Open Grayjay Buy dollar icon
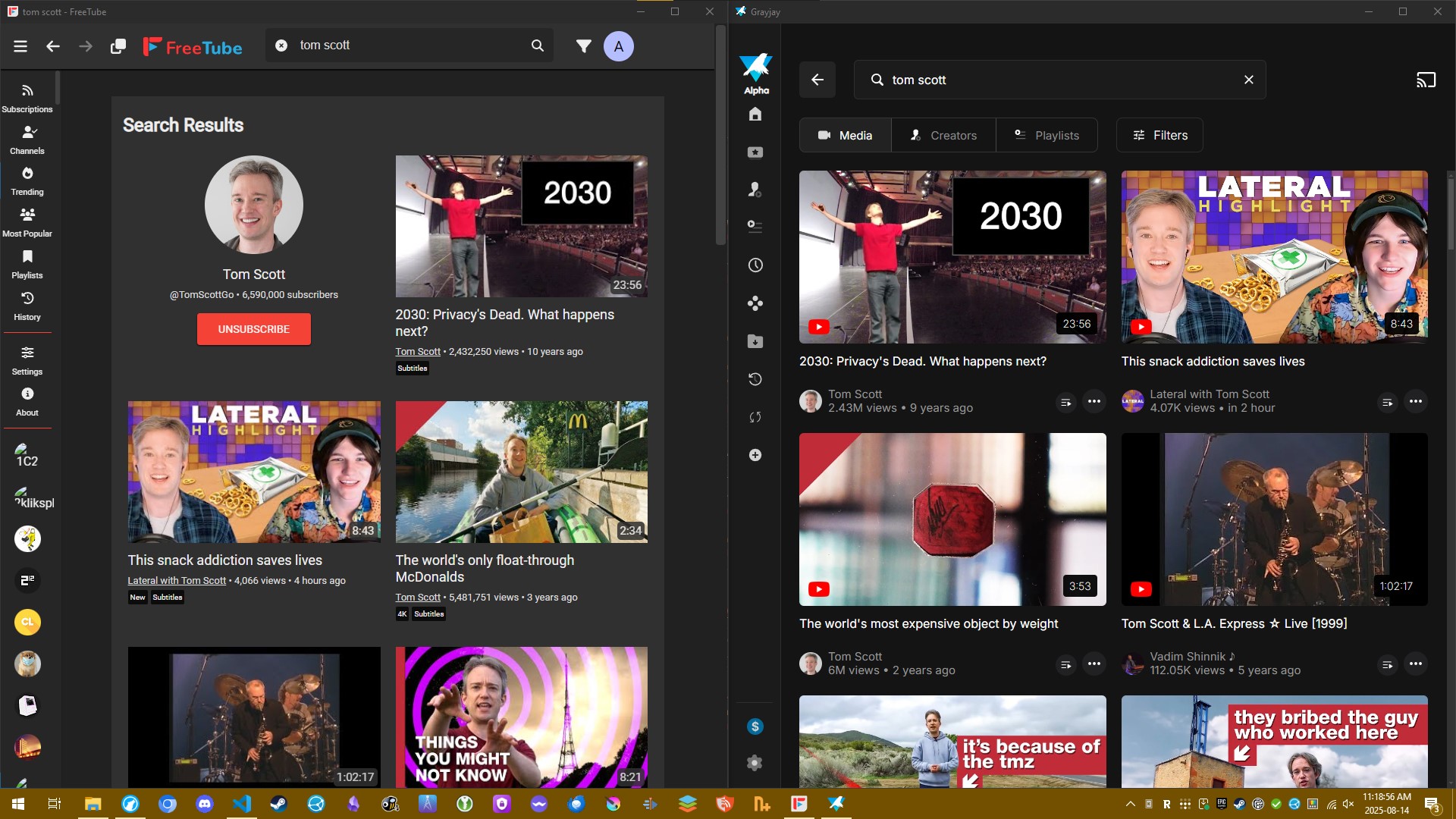 pos(755,726)
